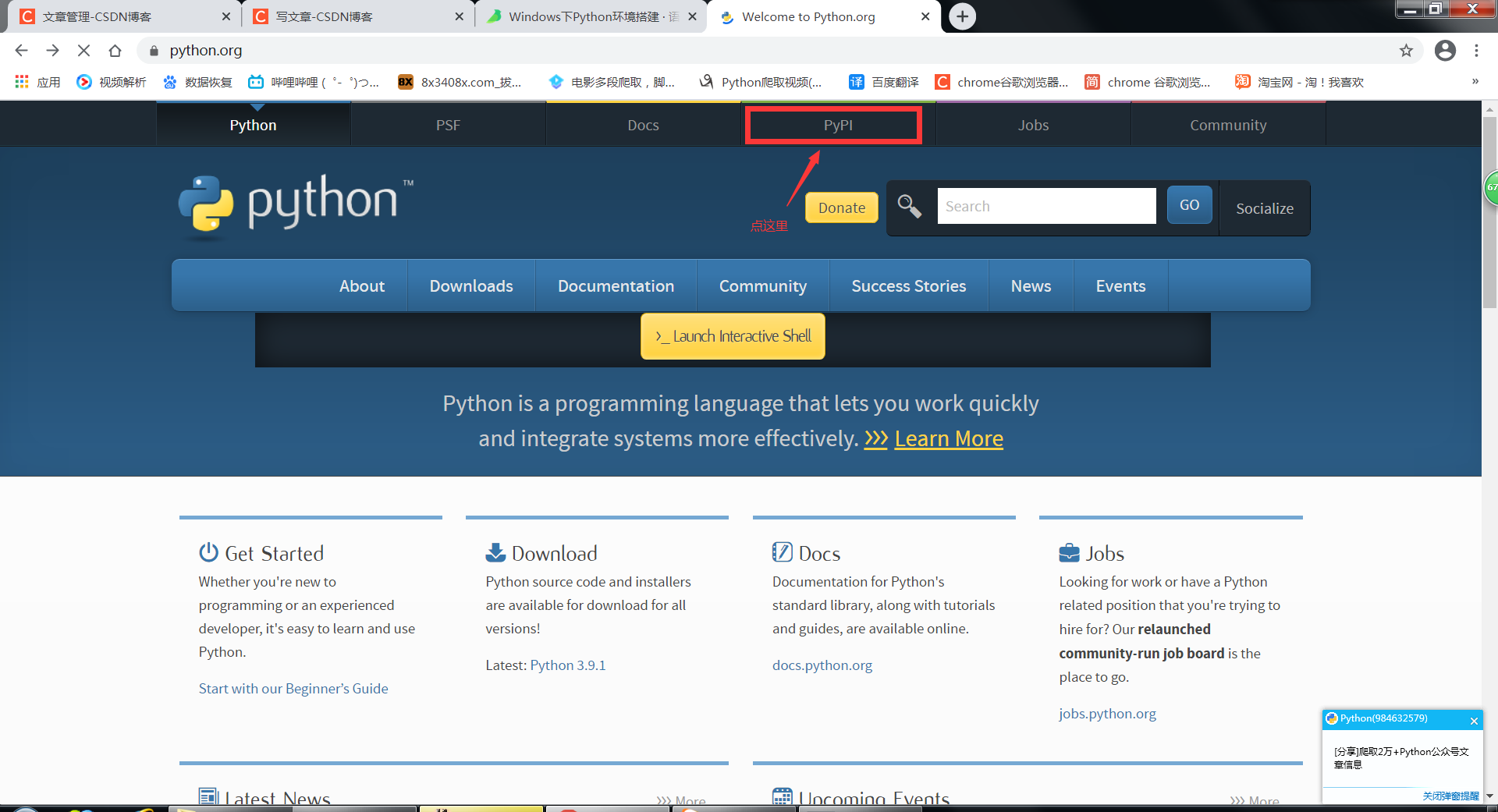Click the Donate button

(x=841, y=207)
